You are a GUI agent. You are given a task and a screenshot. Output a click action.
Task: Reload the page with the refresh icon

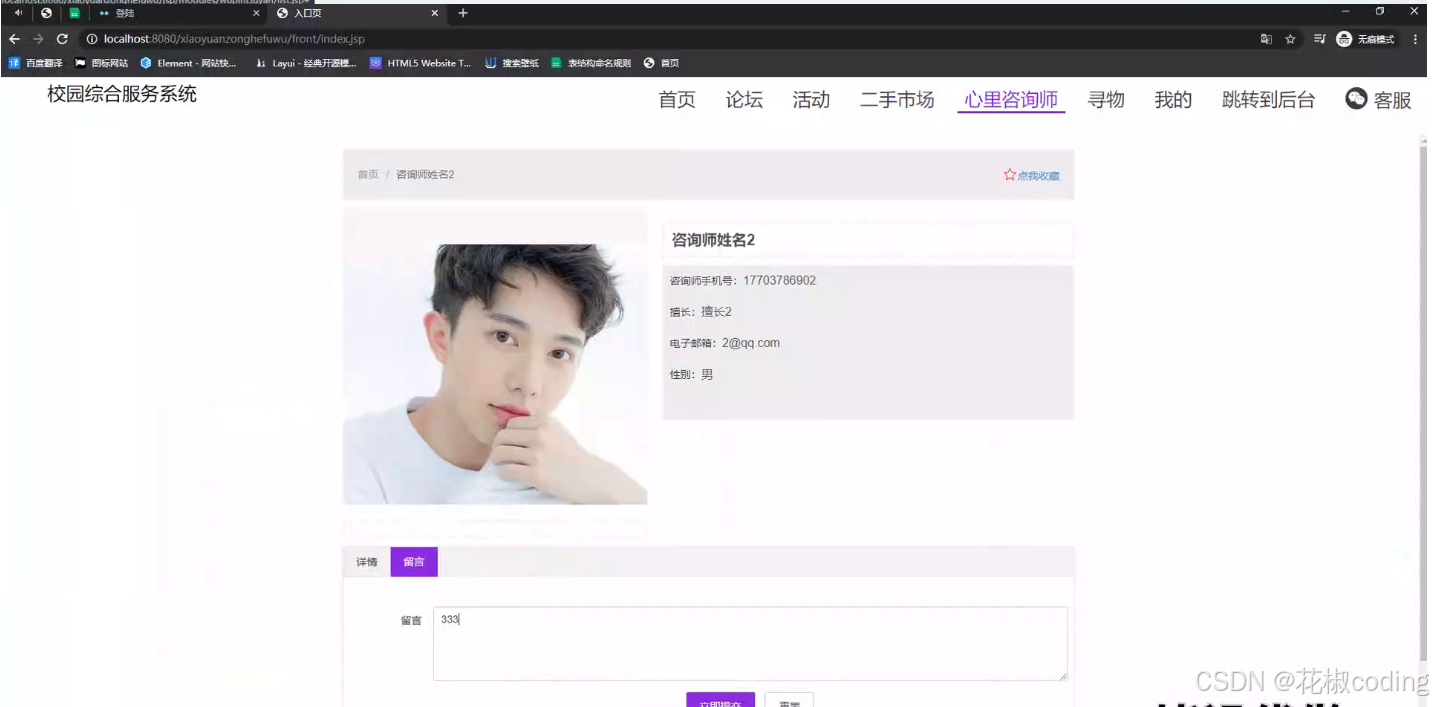62,39
